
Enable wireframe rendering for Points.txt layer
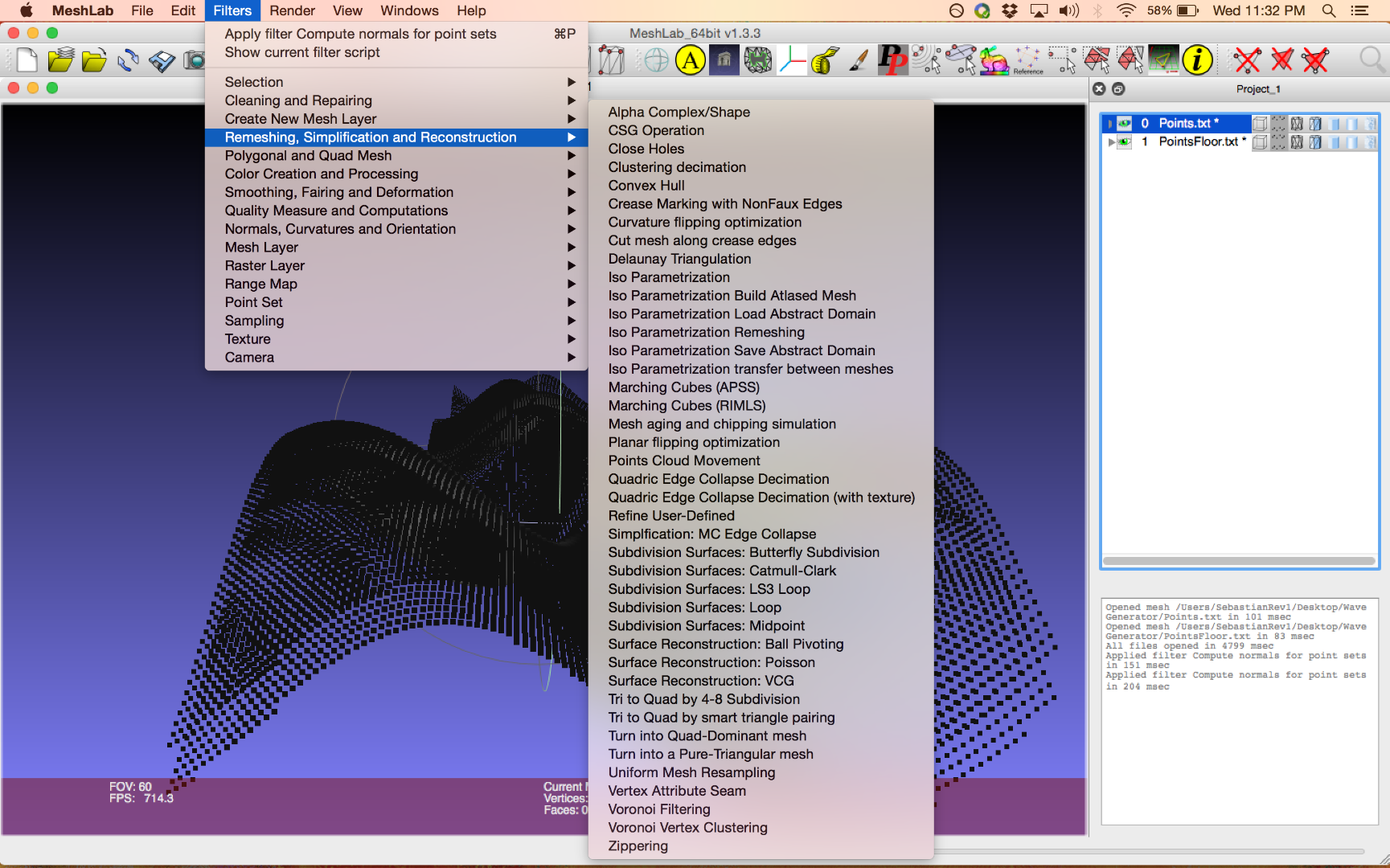pos(1296,123)
